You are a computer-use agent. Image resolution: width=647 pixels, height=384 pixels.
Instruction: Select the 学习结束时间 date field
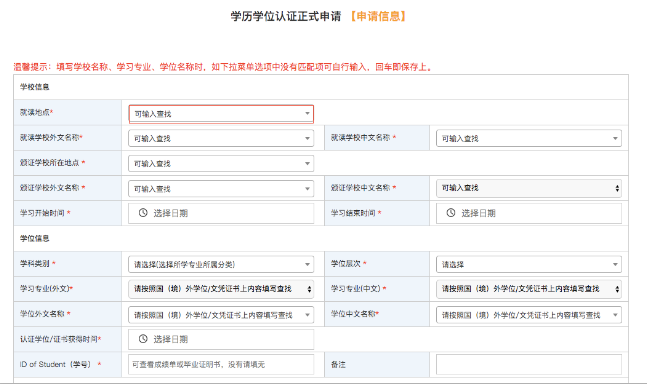(529, 213)
